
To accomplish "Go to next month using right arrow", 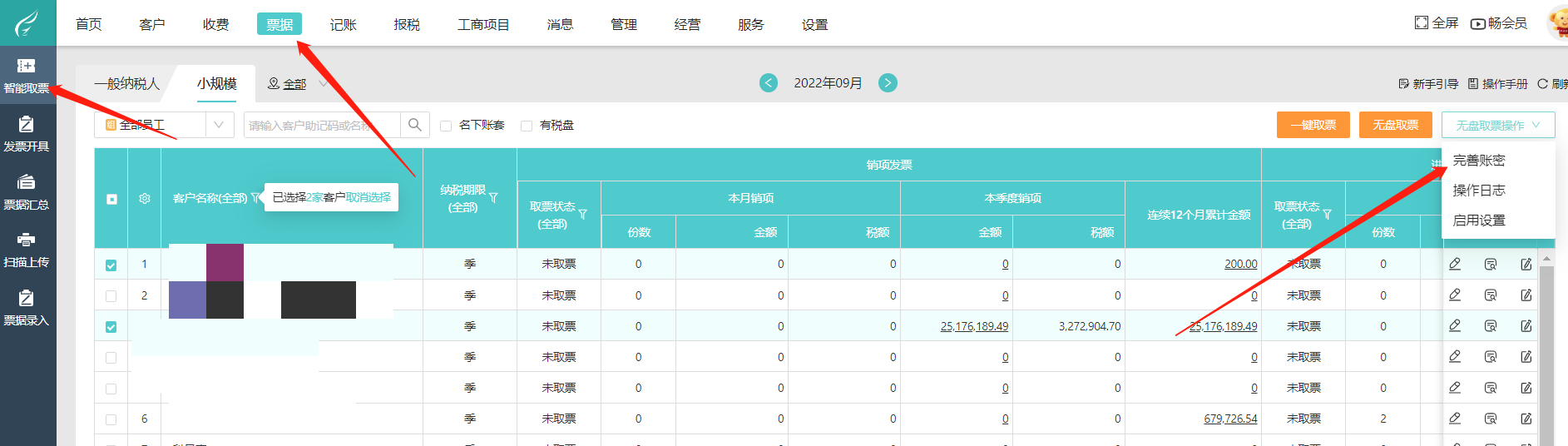I will 888,83.
